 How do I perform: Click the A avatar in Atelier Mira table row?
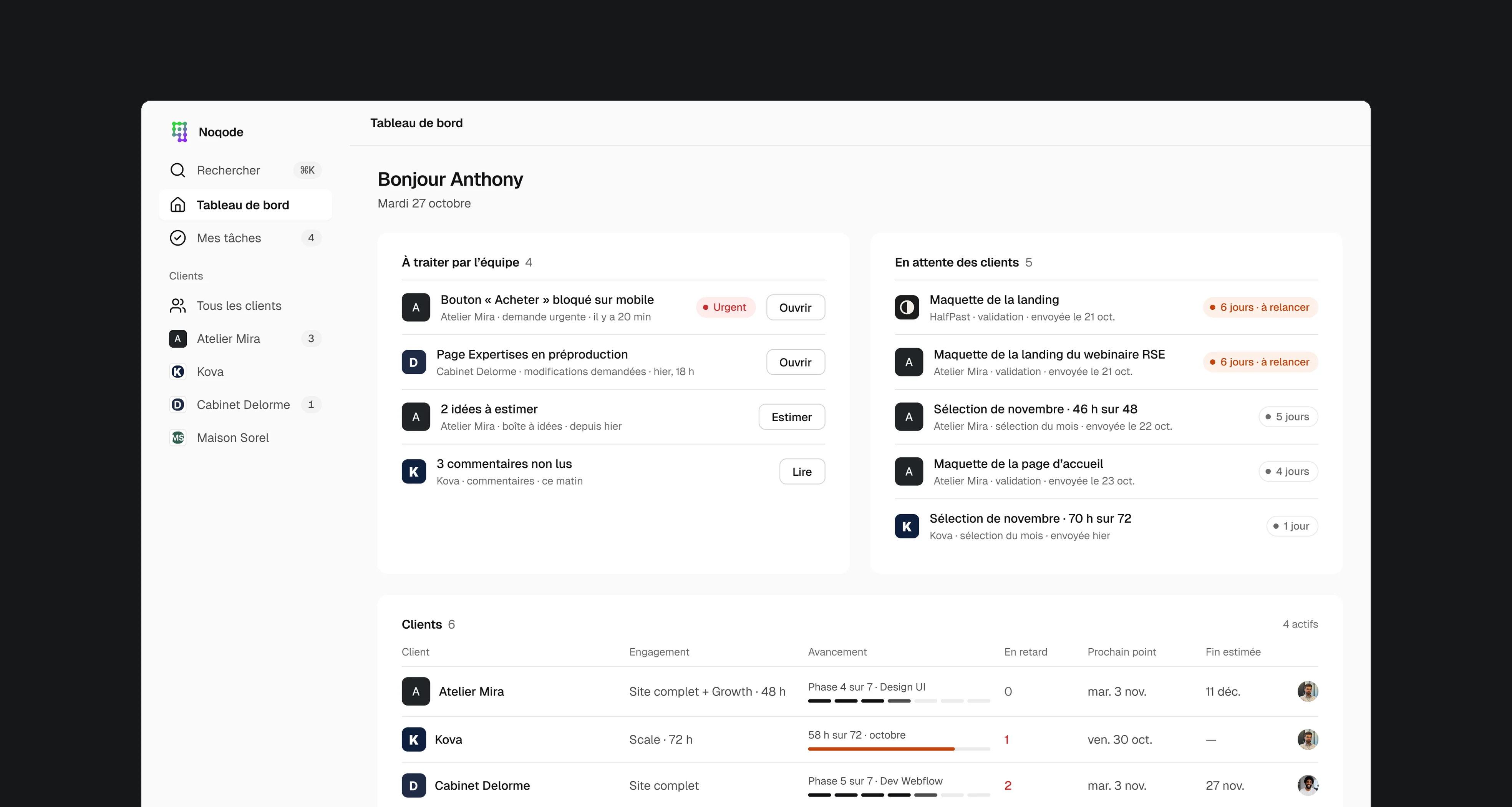click(416, 691)
